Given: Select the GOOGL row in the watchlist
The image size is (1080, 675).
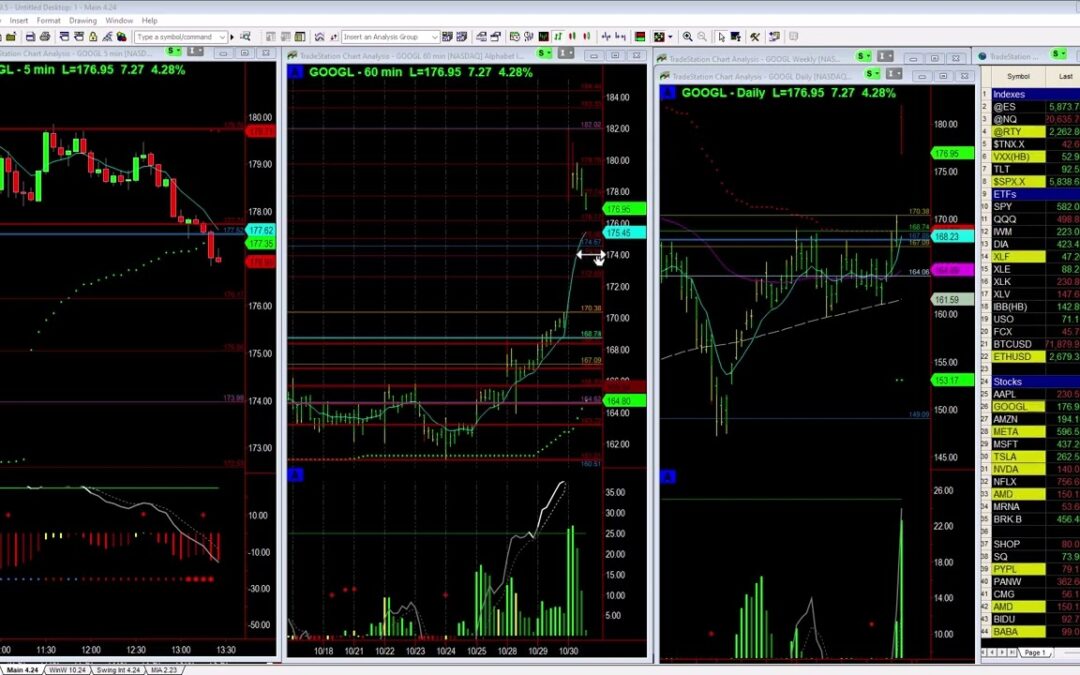Looking at the screenshot, I should 1010,407.
